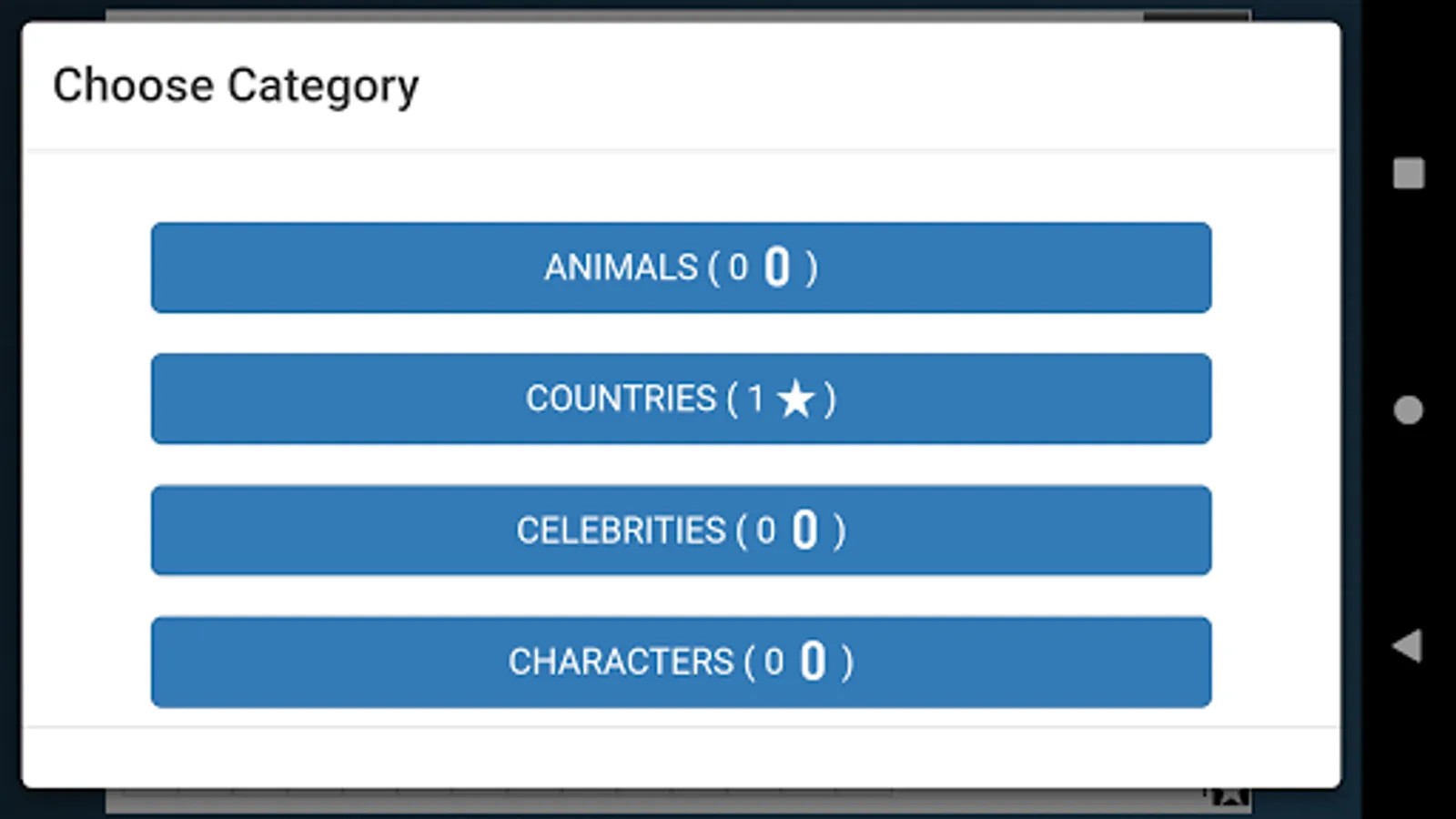
Task: Tap the Android home circle icon
Action: click(x=1408, y=409)
